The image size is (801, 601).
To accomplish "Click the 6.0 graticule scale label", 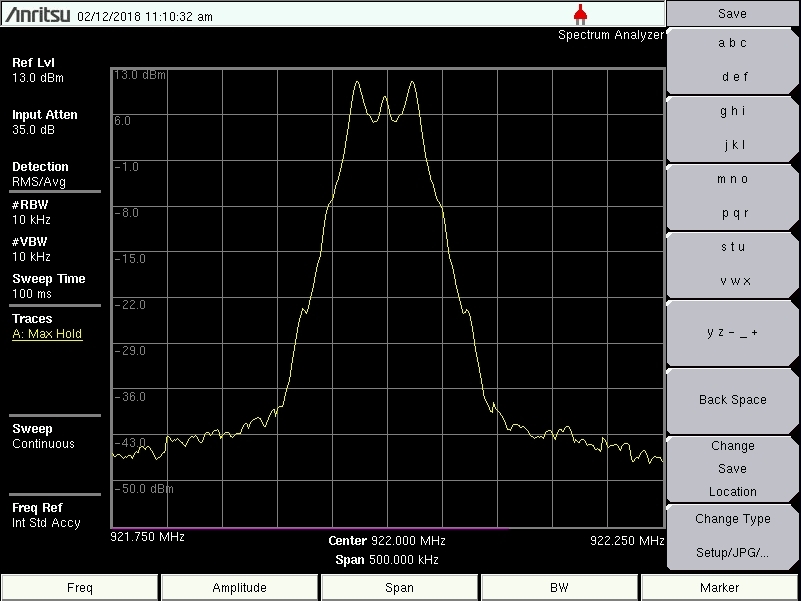I will 122,121.
